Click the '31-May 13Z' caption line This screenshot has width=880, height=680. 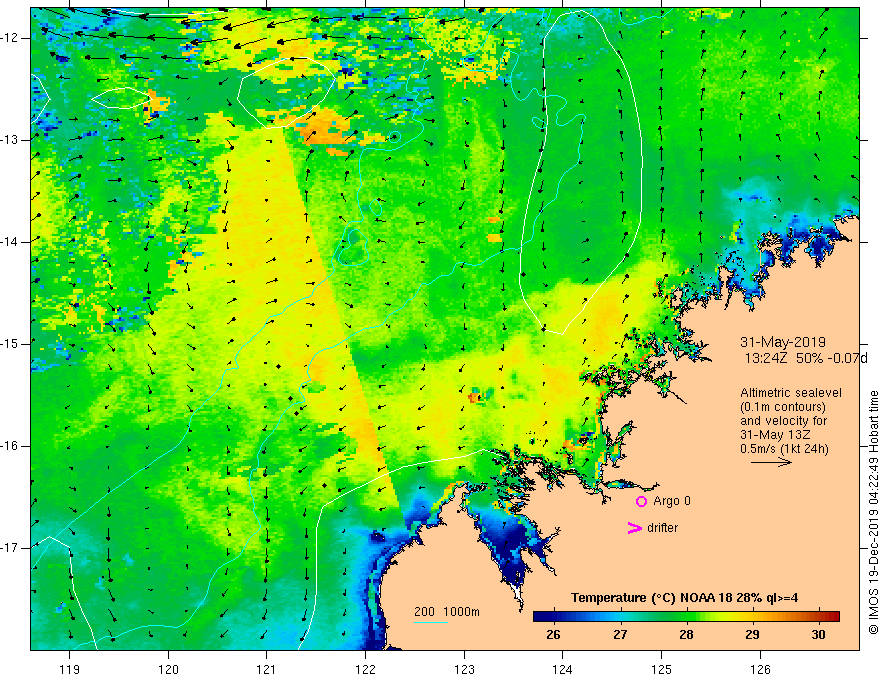pyautogui.click(x=775, y=435)
